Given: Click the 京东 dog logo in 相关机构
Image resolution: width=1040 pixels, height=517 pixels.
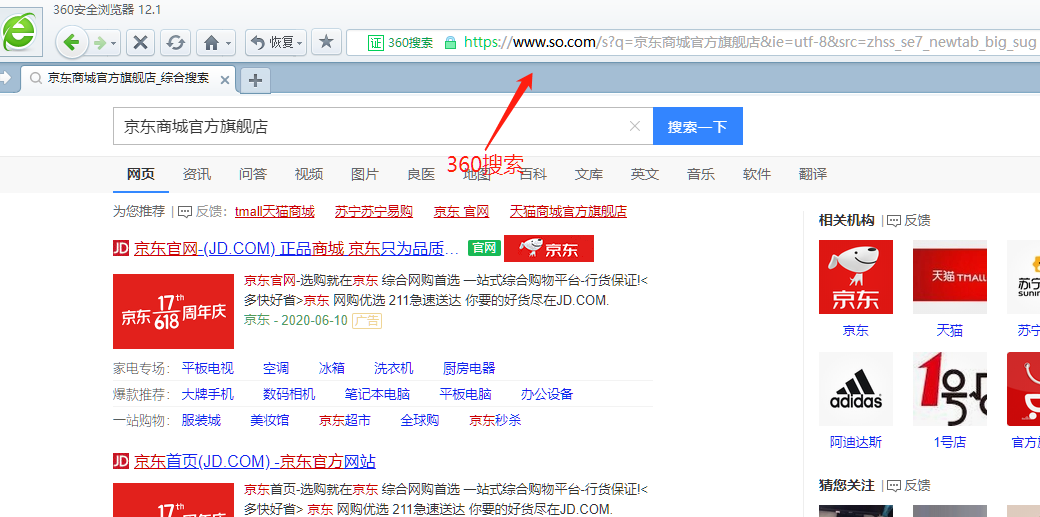Looking at the screenshot, I should coord(856,277).
